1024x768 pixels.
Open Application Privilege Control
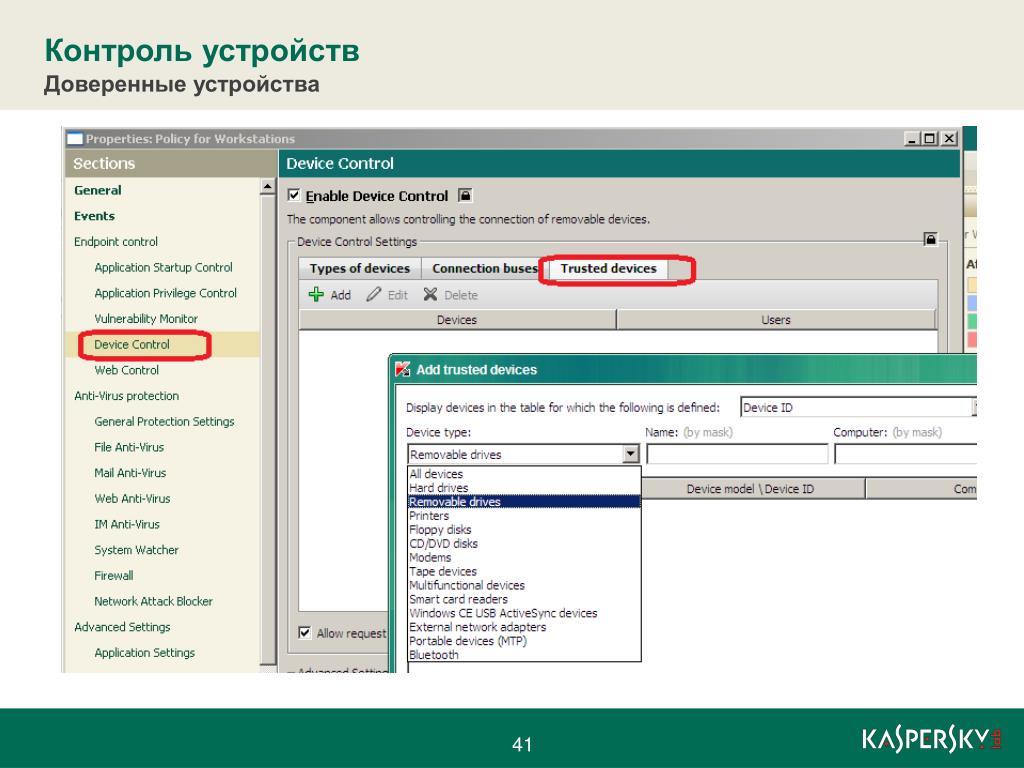165,293
